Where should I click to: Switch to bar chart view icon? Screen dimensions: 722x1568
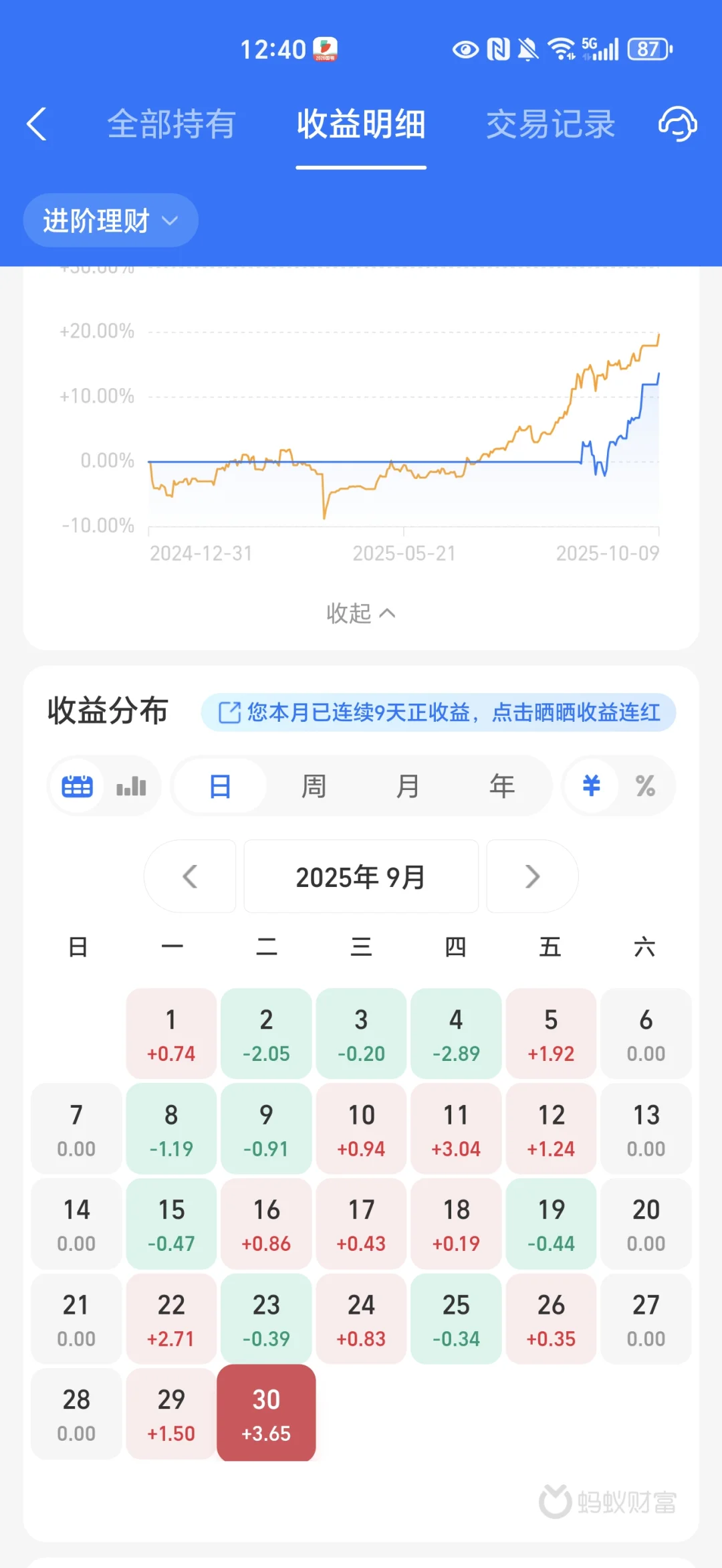pyautogui.click(x=131, y=786)
